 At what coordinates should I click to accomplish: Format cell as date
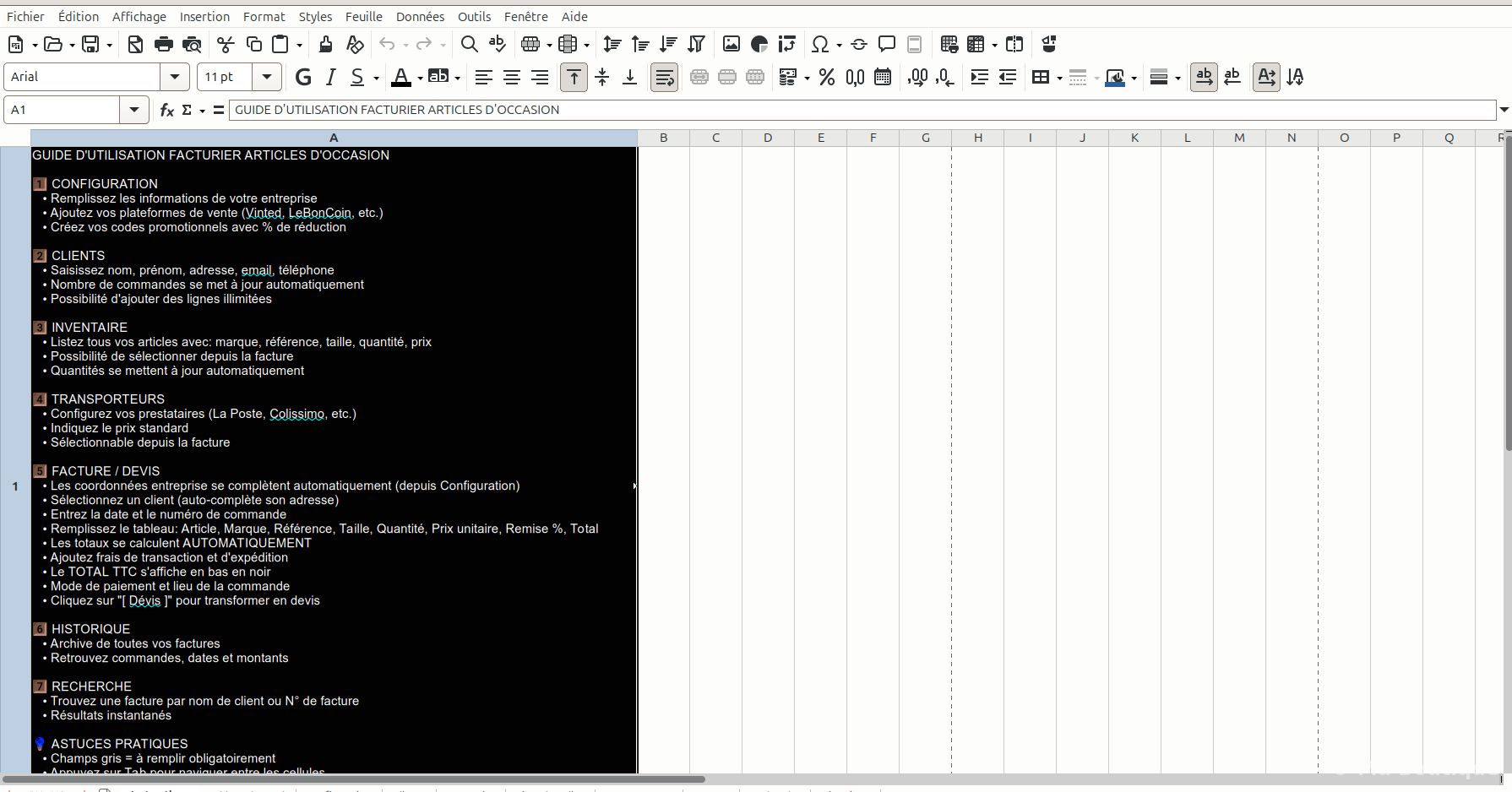(x=883, y=77)
